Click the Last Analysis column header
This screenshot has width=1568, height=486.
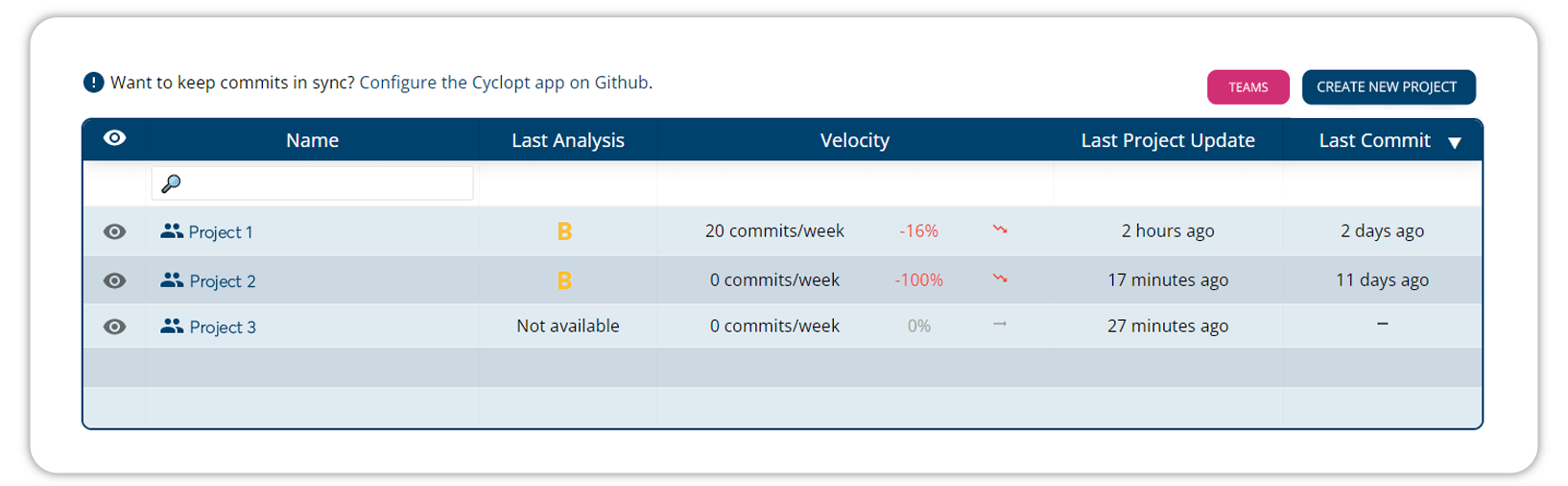coord(567,140)
